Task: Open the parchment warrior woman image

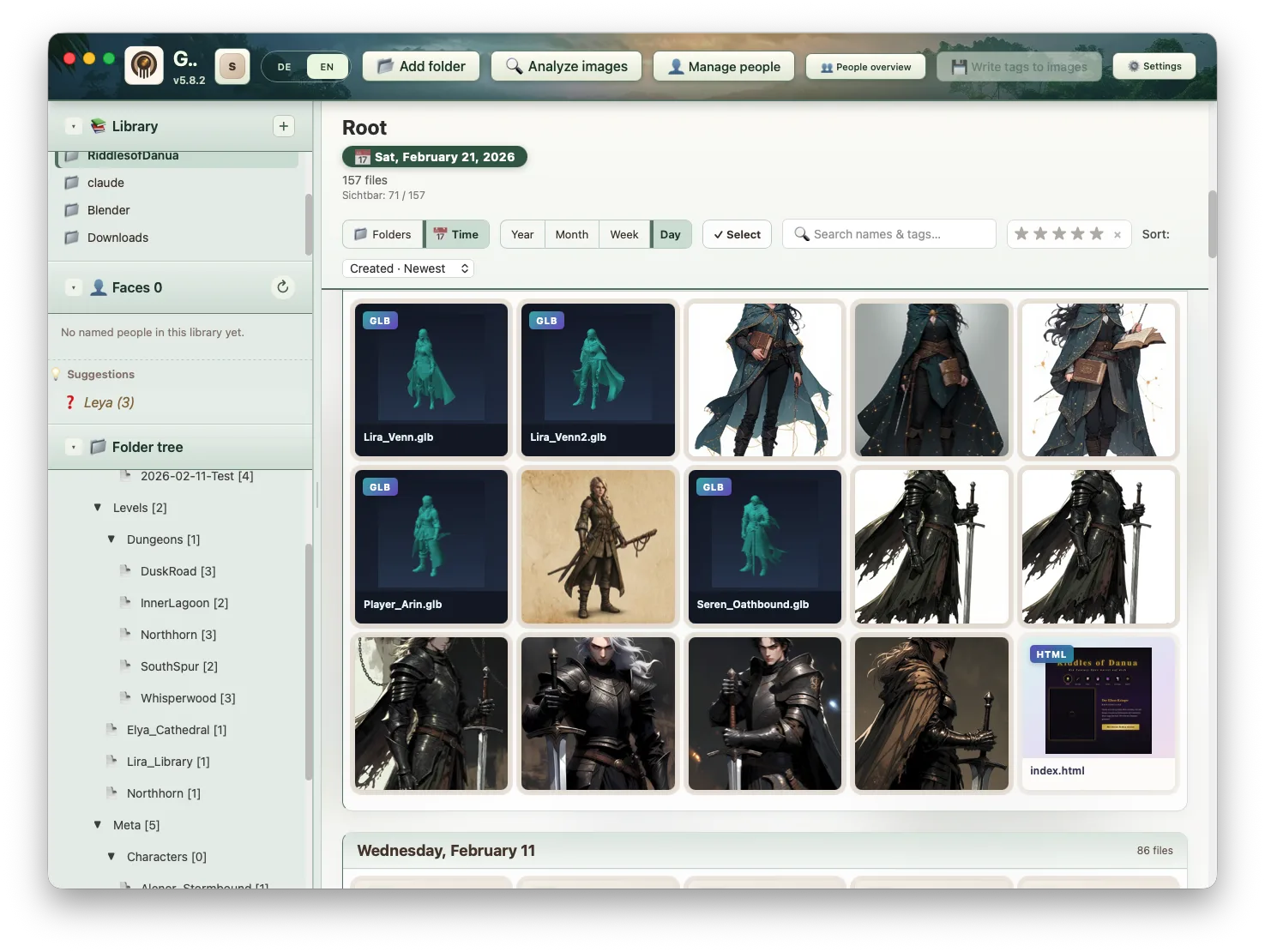Action: point(598,546)
